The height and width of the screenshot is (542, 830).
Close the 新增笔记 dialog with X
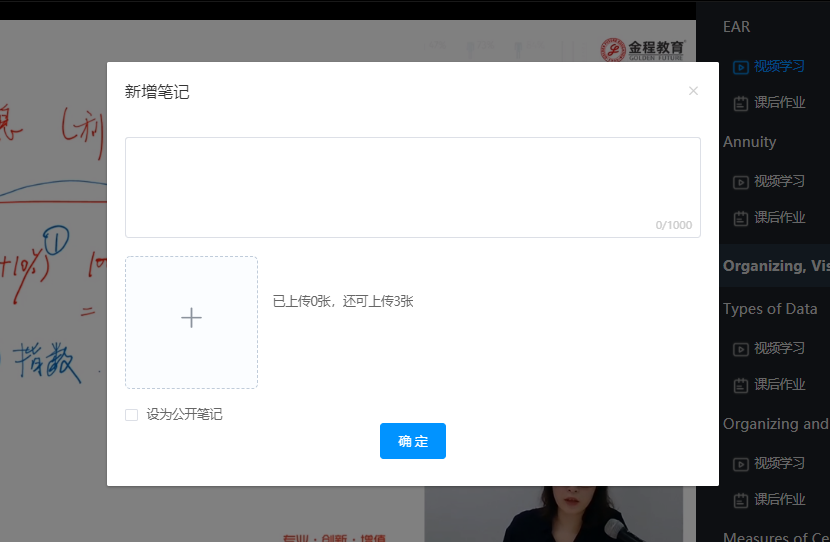point(693,91)
